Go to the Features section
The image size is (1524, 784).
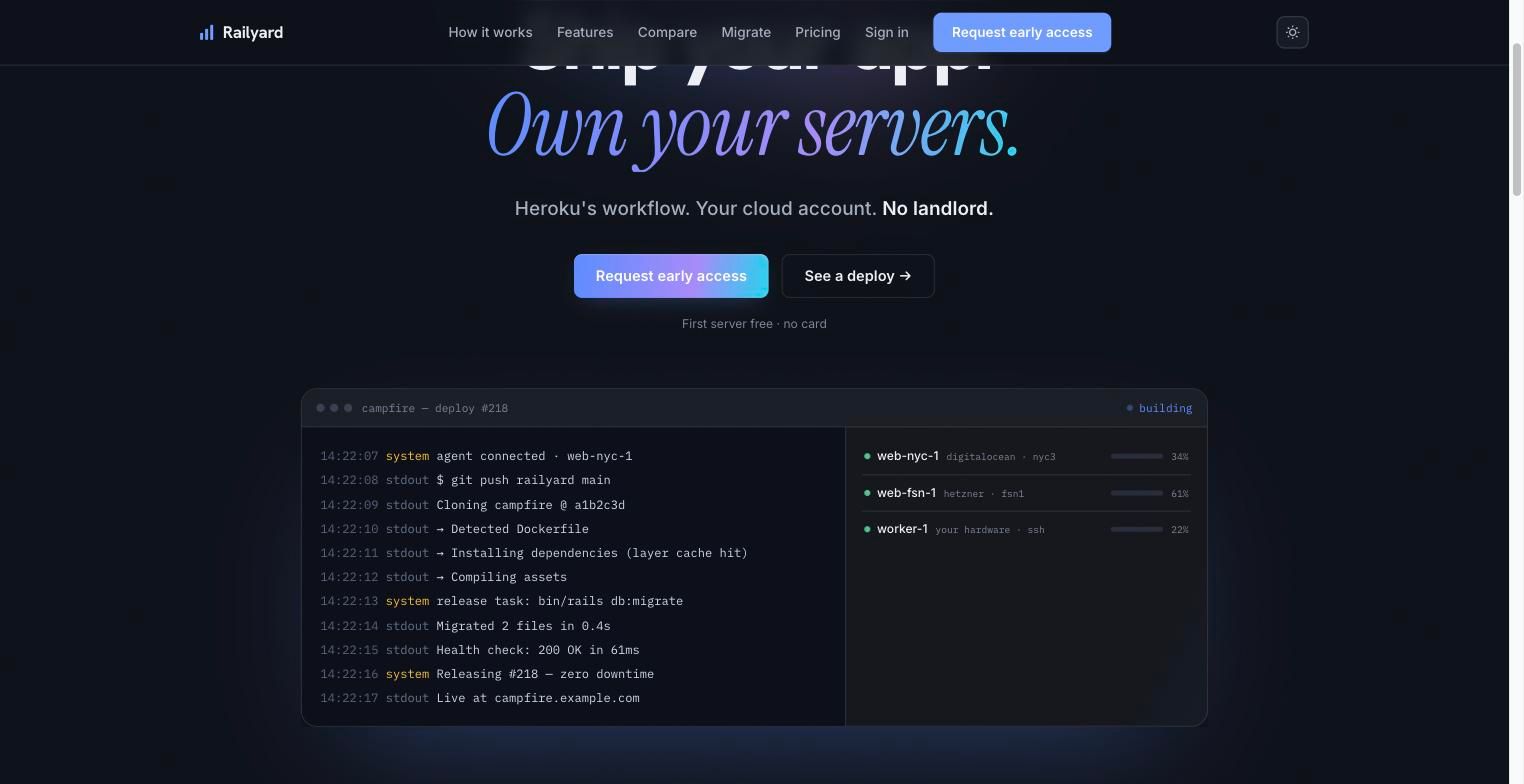585,32
